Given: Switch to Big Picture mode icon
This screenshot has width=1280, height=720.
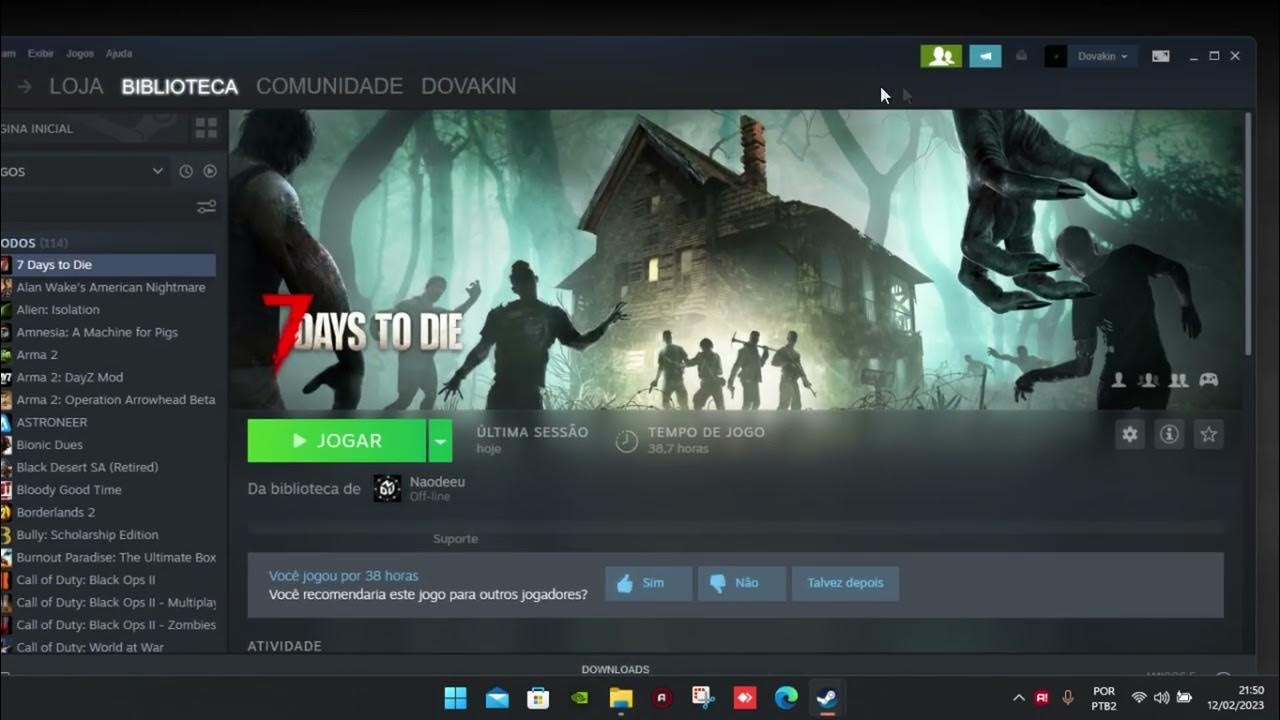Looking at the screenshot, I should click(x=1161, y=56).
